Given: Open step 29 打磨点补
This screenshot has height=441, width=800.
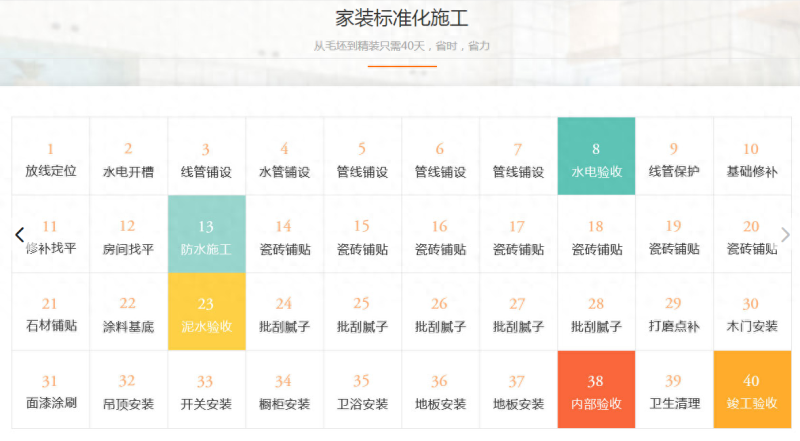Looking at the screenshot, I should [x=674, y=312].
